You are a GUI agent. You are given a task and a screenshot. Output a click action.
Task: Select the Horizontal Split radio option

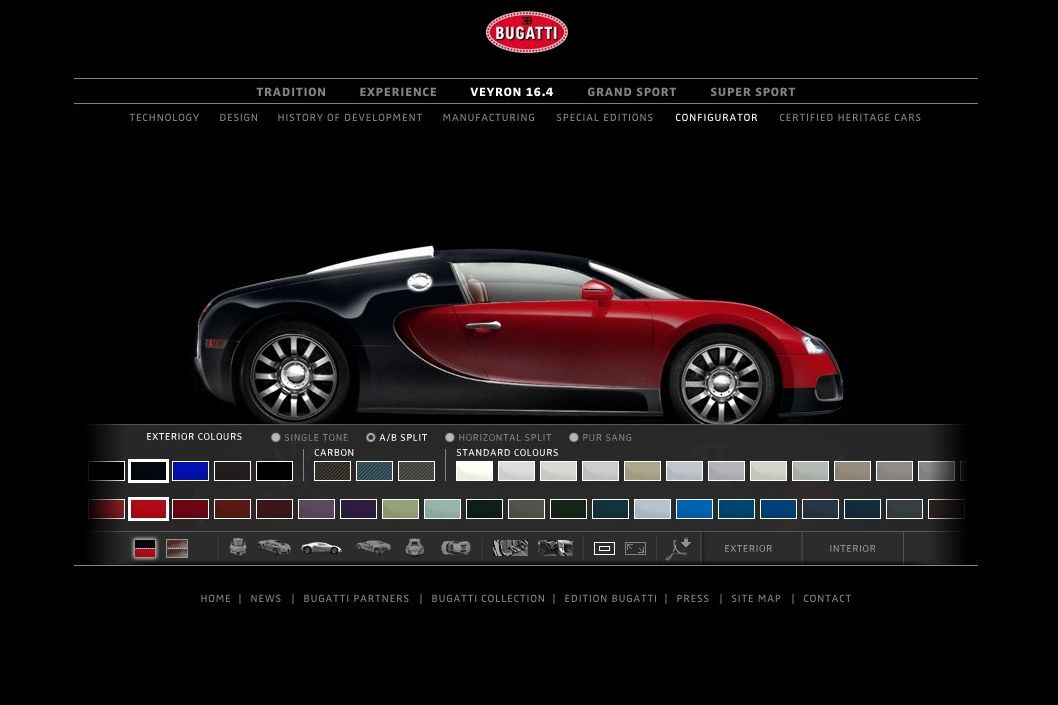[x=450, y=437]
